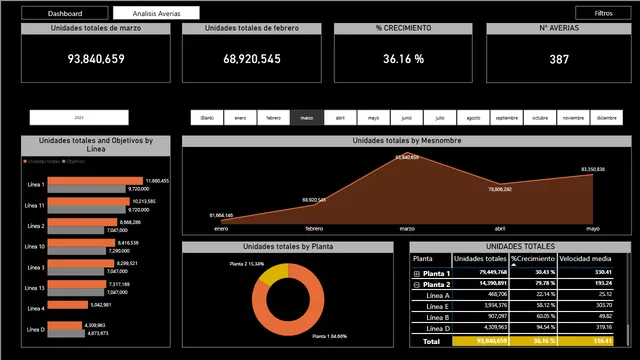The height and width of the screenshot is (360, 640).
Task: Select abril month slicer
Action: [x=340, y=118]
